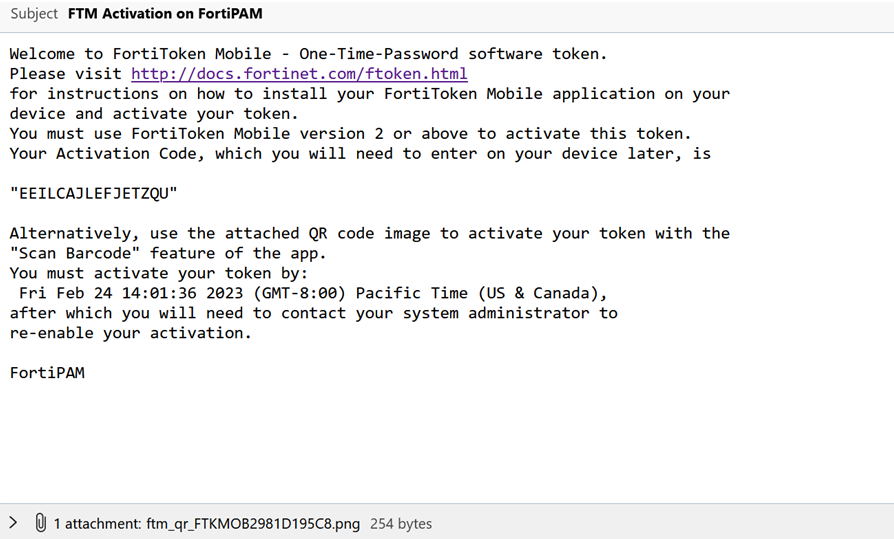This screenshot has width=894, height=539.
Task: Click "You must activate your token by:"
Action: pos(159,273)
